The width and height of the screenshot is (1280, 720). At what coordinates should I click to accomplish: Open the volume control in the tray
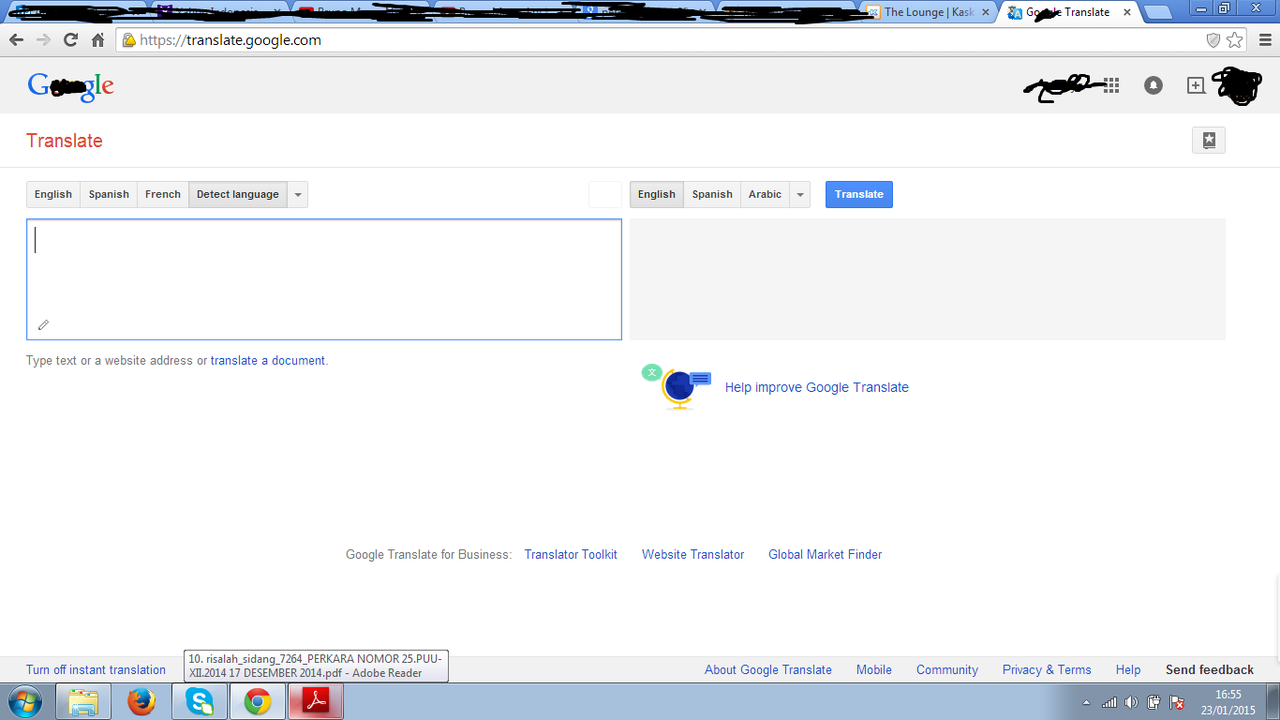1131,703
